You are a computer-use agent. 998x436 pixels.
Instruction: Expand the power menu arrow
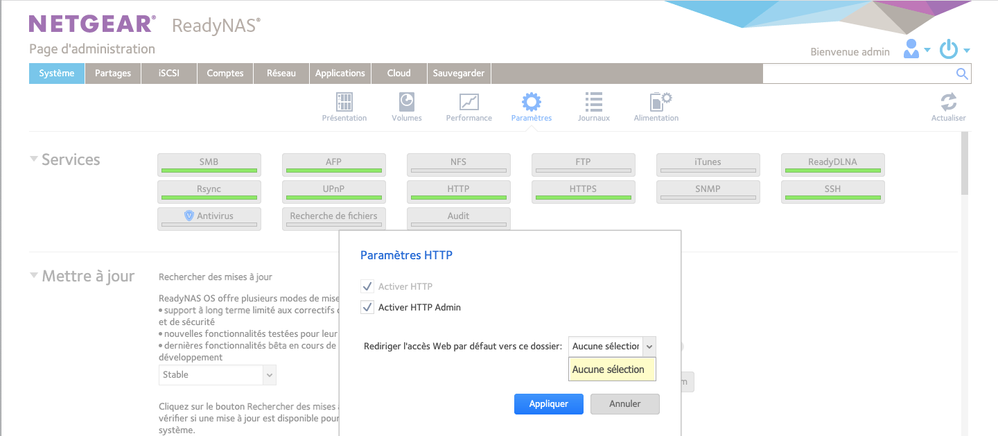966,50
